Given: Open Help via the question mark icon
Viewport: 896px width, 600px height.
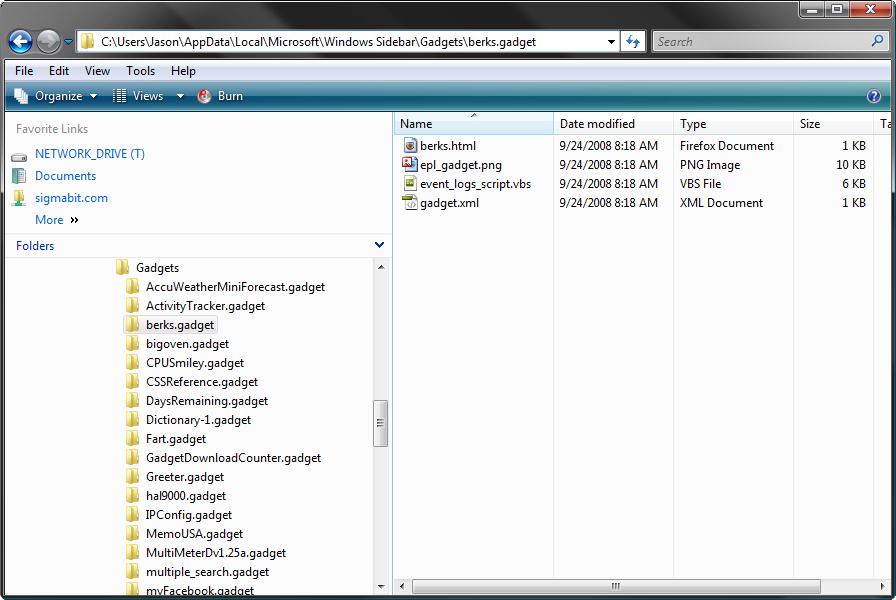Looking at the screenshot, I should 873,96.
